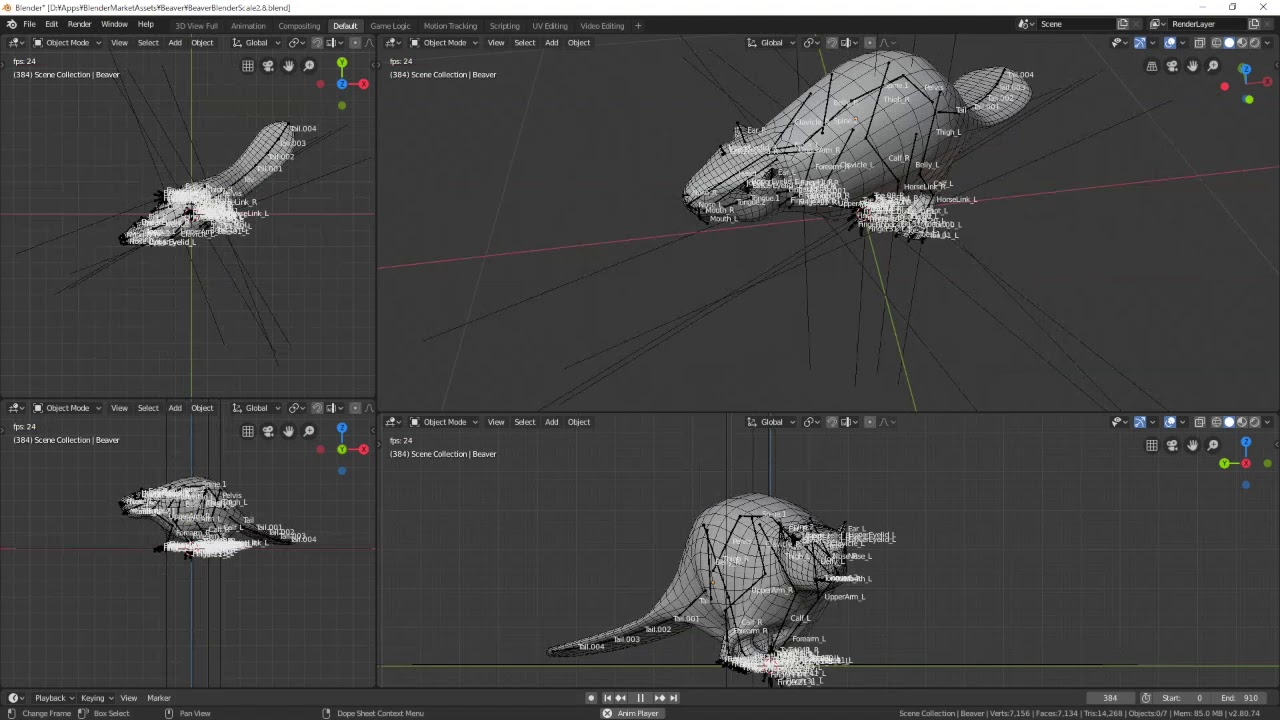
Task: Open the Add menu in bottom-left viewport
Action: click(175, 408)
